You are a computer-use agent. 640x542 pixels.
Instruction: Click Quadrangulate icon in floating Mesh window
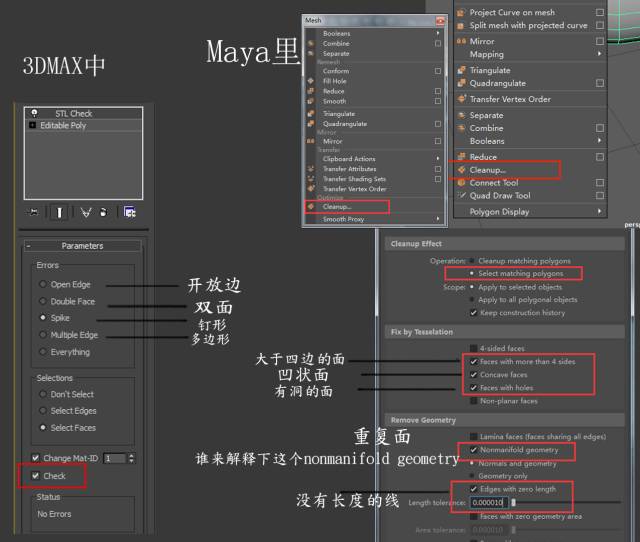coord(311,123)
